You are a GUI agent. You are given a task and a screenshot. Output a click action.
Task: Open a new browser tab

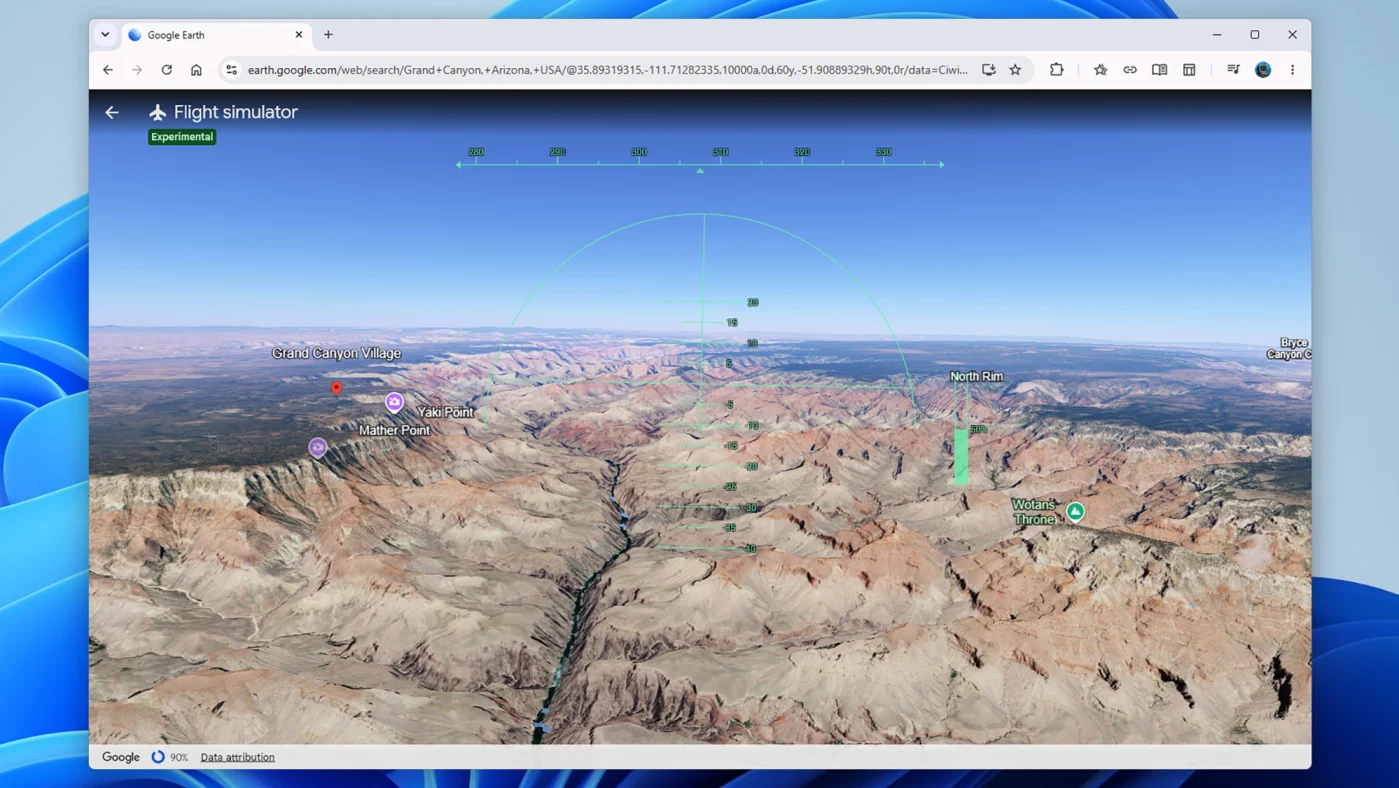click(328, 35)
